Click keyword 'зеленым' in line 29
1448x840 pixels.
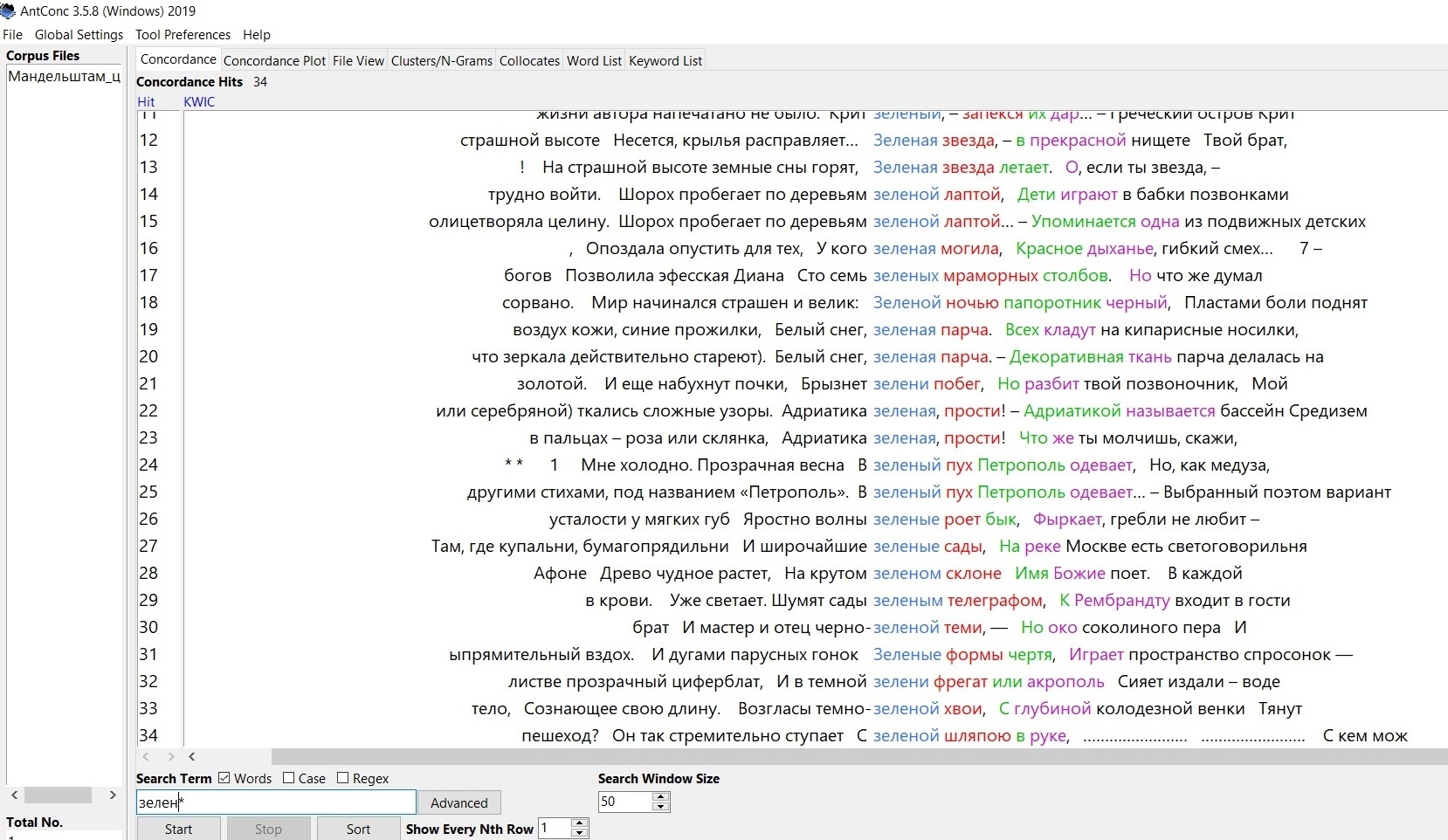click(x=907, y=600)
